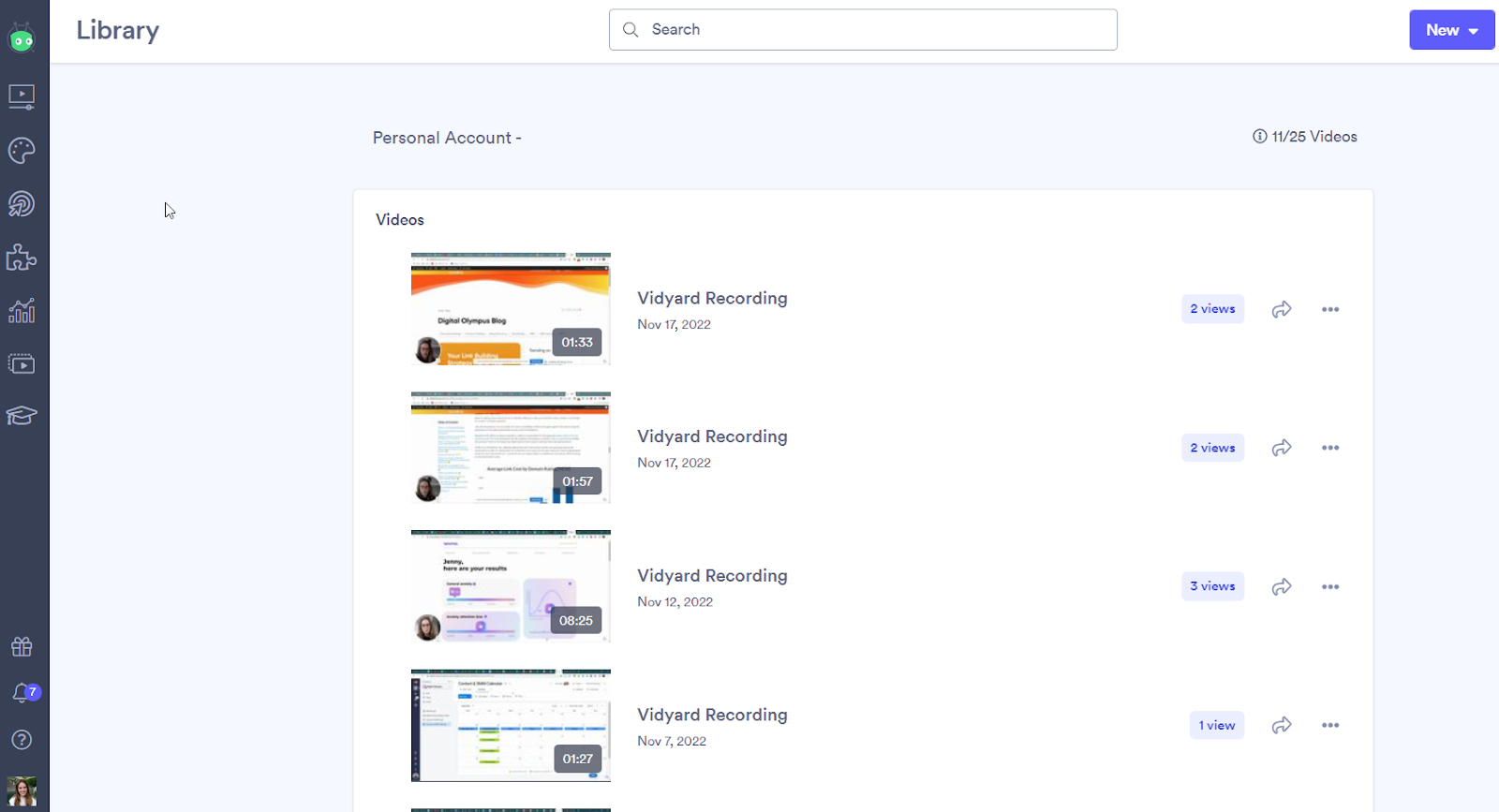The height and width of the screenshot is (812, 1499).
Task: Open Vidyard Recording title with 01:57 duration
Action: pos(712,436)
